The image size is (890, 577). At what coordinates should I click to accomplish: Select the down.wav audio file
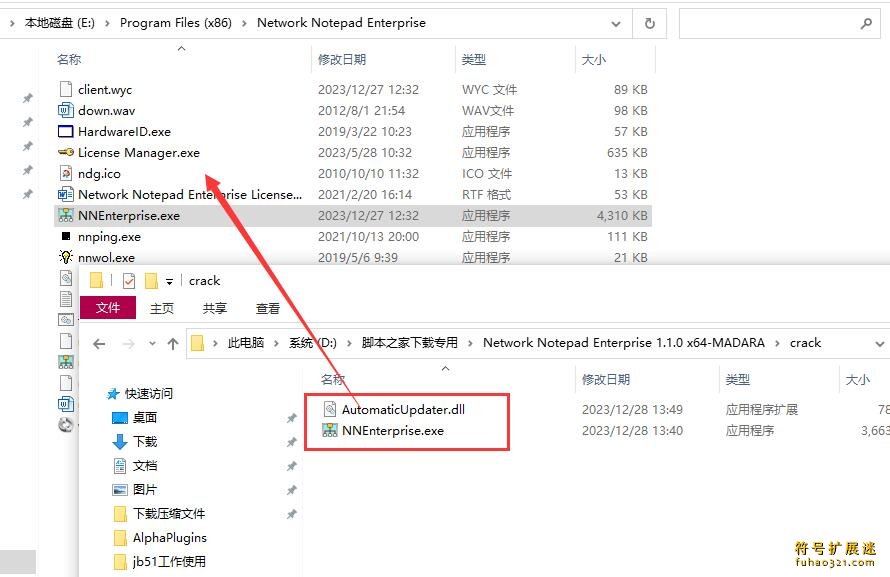click(105, 110)
